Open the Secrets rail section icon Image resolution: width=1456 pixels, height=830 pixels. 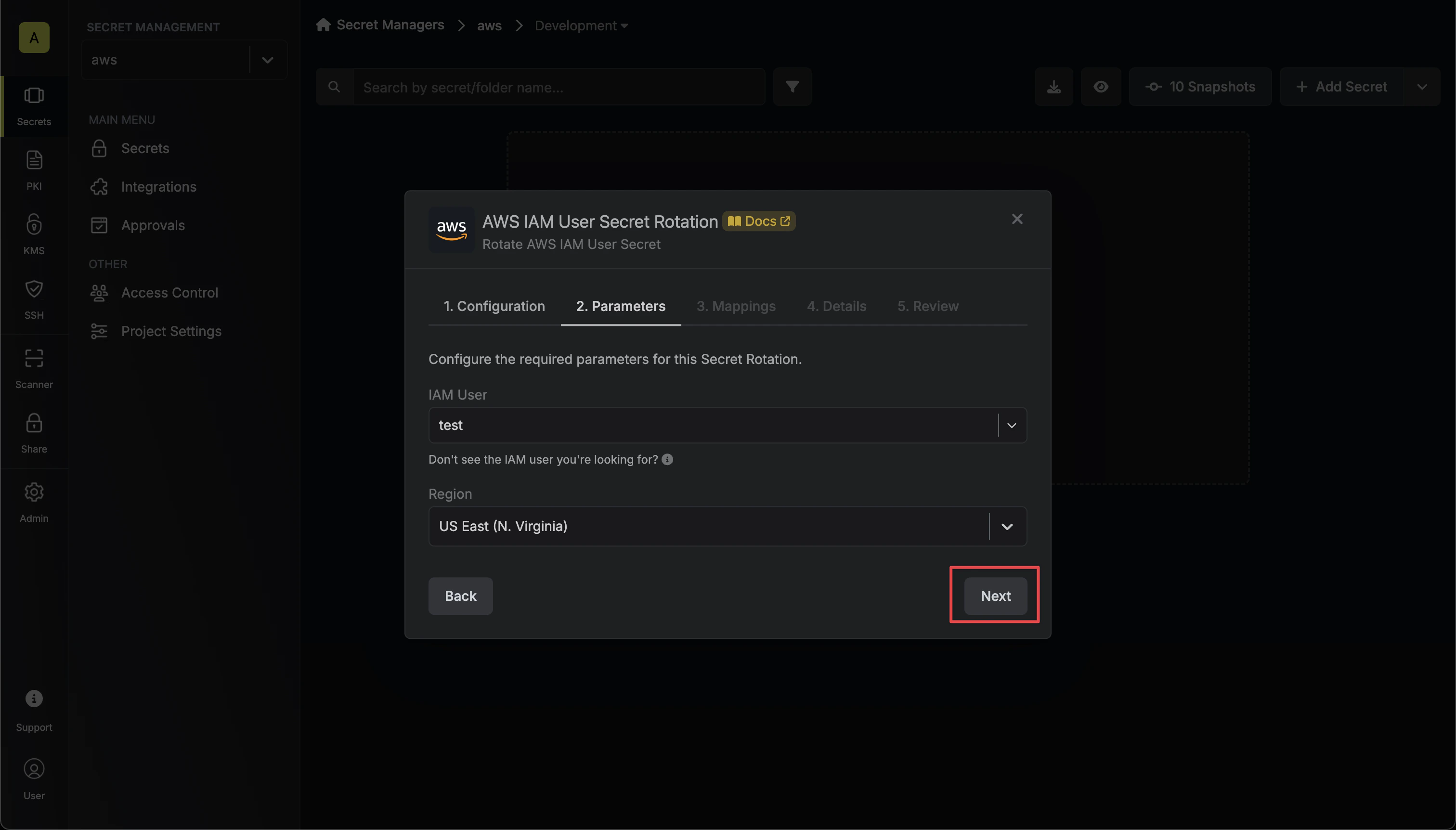[34, 95]
